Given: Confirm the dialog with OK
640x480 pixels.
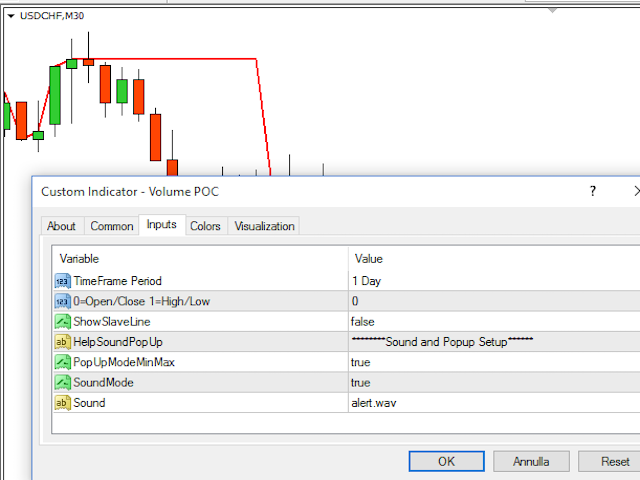Looking at the screenshot, I should 447,461.
